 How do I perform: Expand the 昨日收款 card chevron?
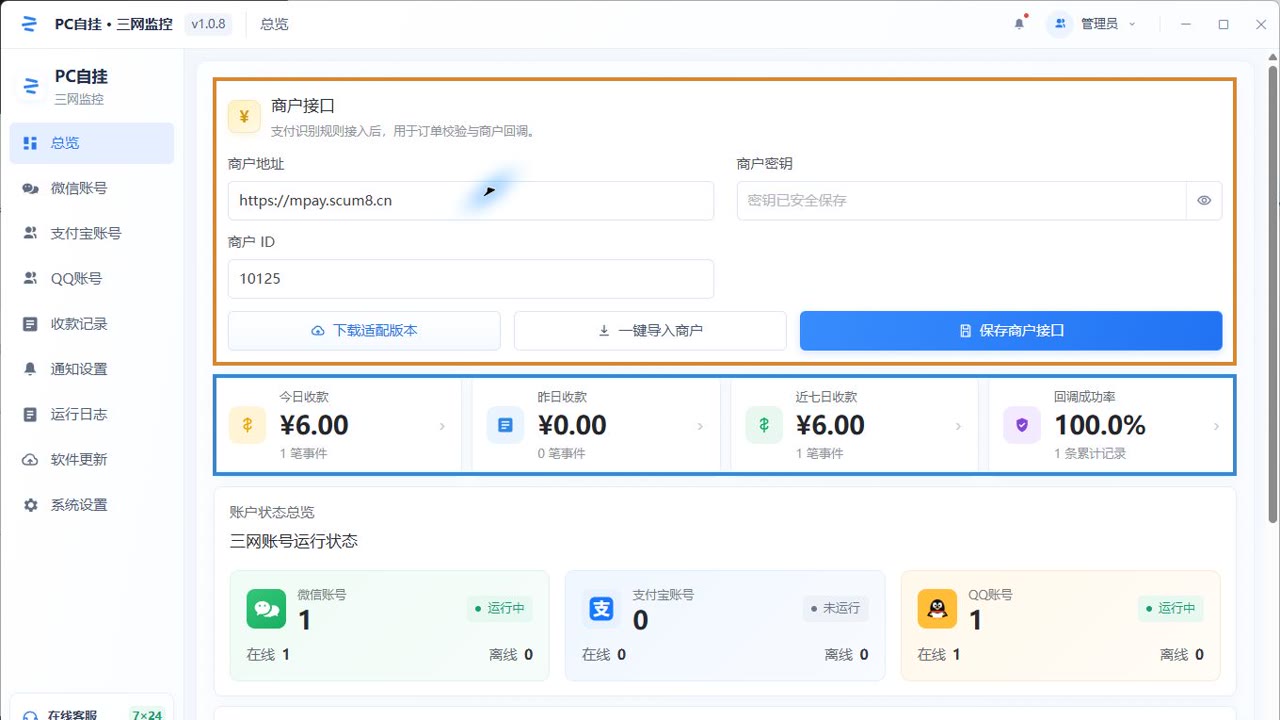701,426
